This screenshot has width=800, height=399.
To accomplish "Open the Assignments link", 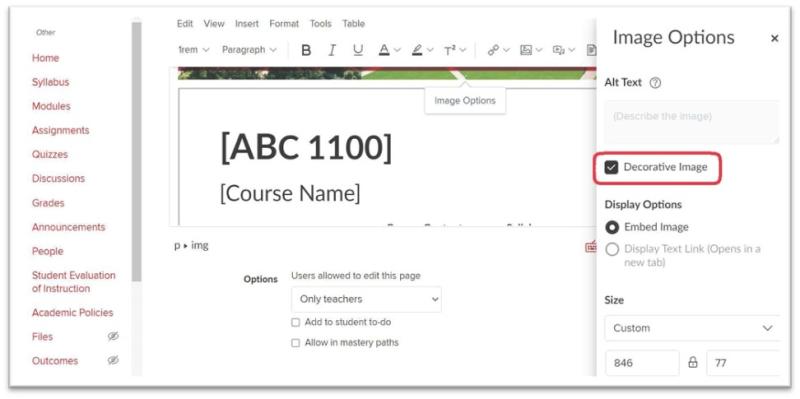I will (61, 130).
